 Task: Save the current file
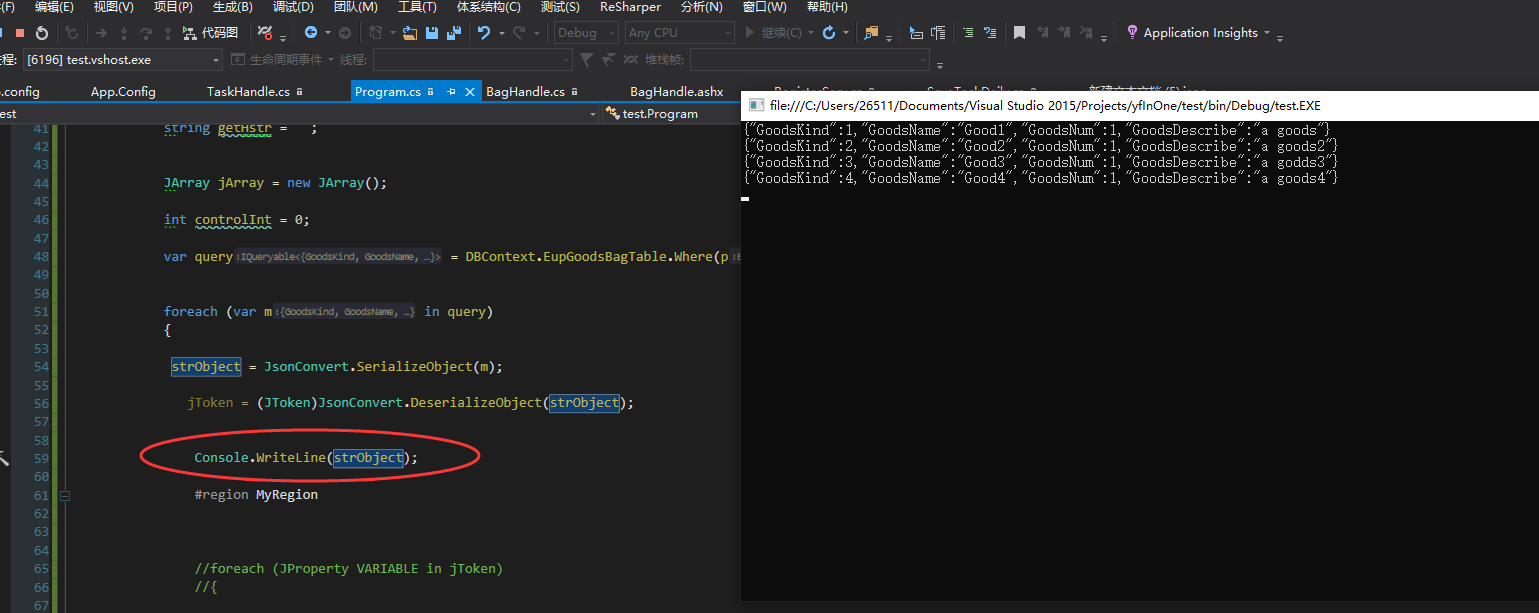pyautogui.click(x=432, y=33)
